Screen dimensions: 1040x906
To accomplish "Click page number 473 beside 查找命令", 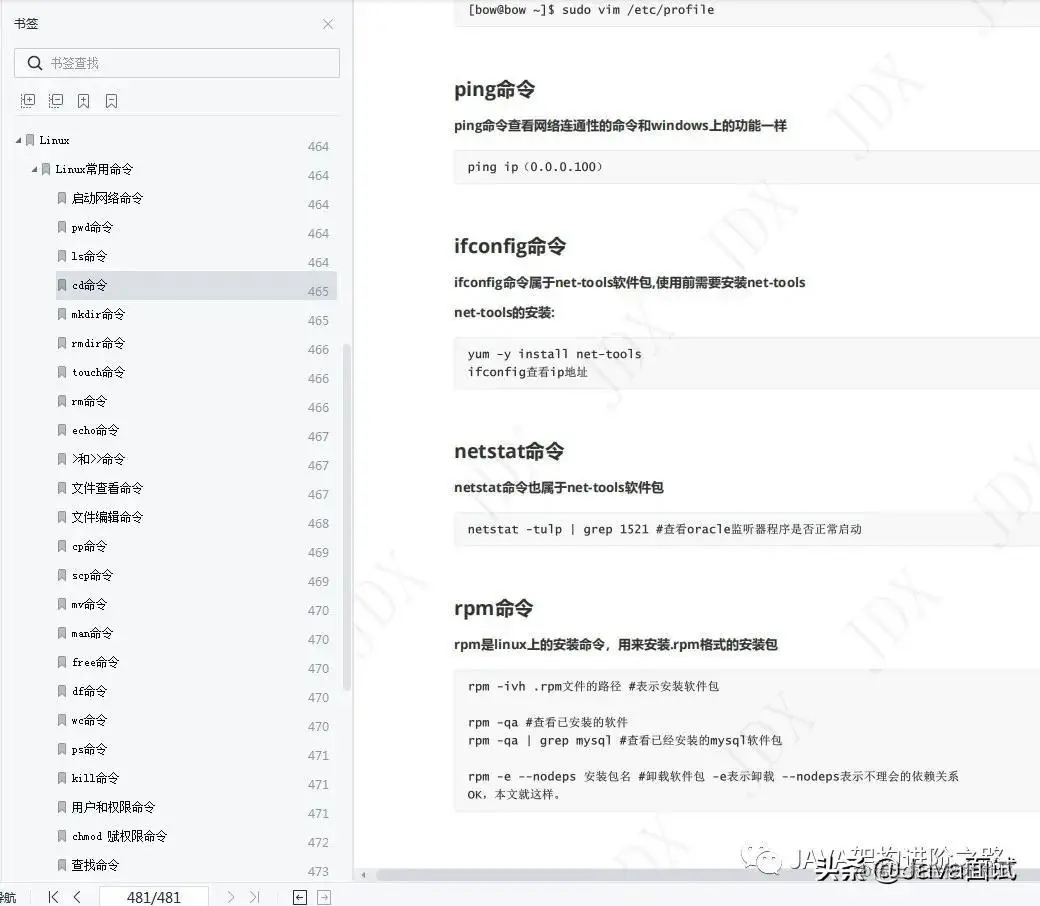I will pyautogui.click(x=318, y=872).
